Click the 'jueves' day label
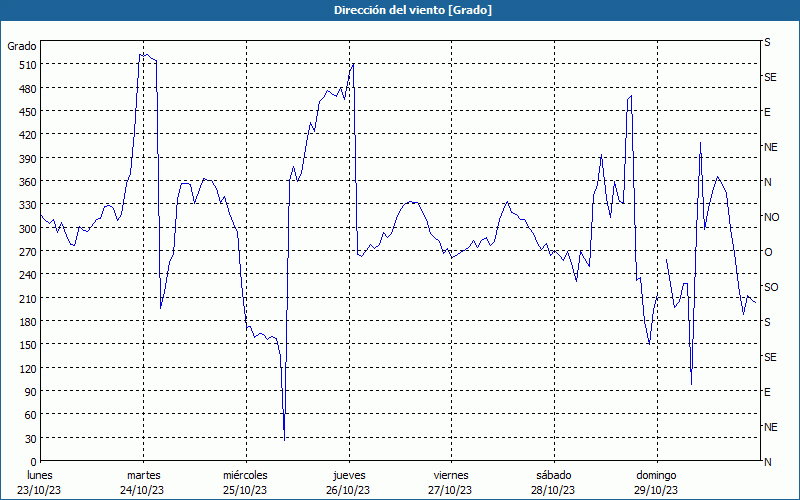Viewport: 800px width, 500px height. (x=349, y=475)
